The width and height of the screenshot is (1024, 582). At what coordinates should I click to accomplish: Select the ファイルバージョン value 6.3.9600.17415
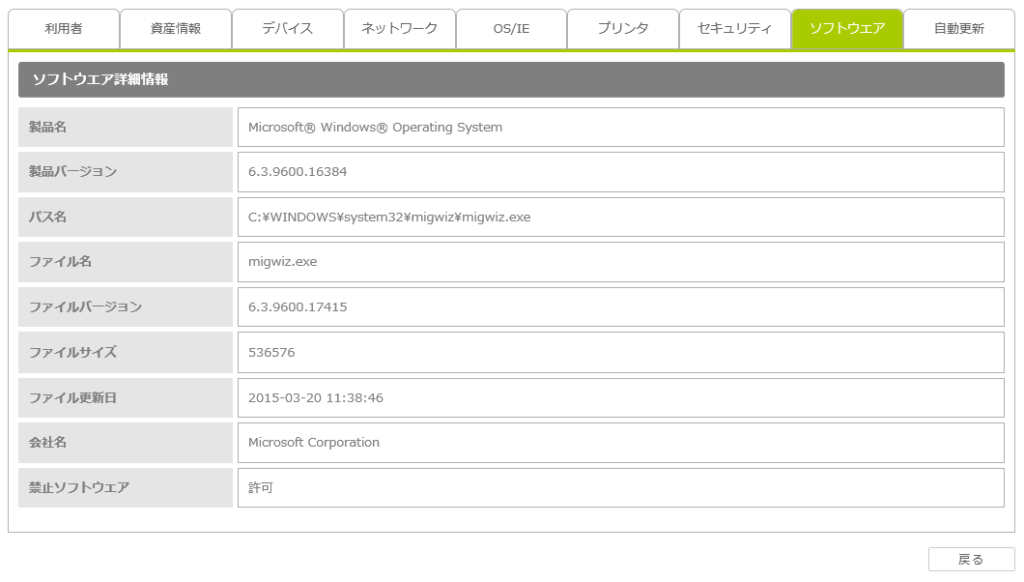click(620, 307)
